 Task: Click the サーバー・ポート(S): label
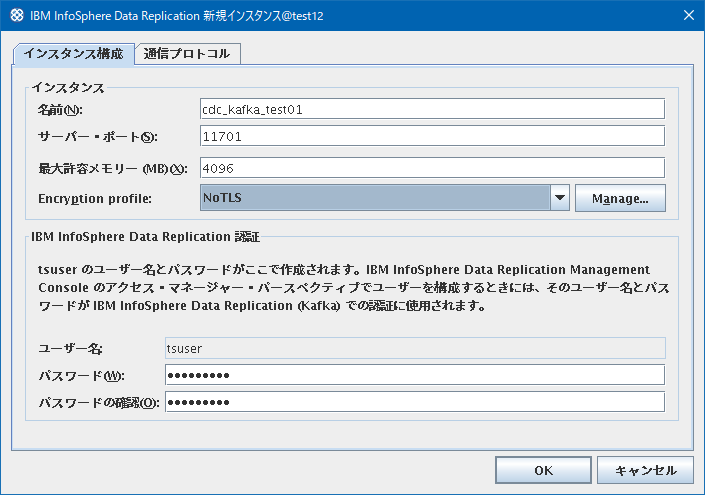coord(98,137)
